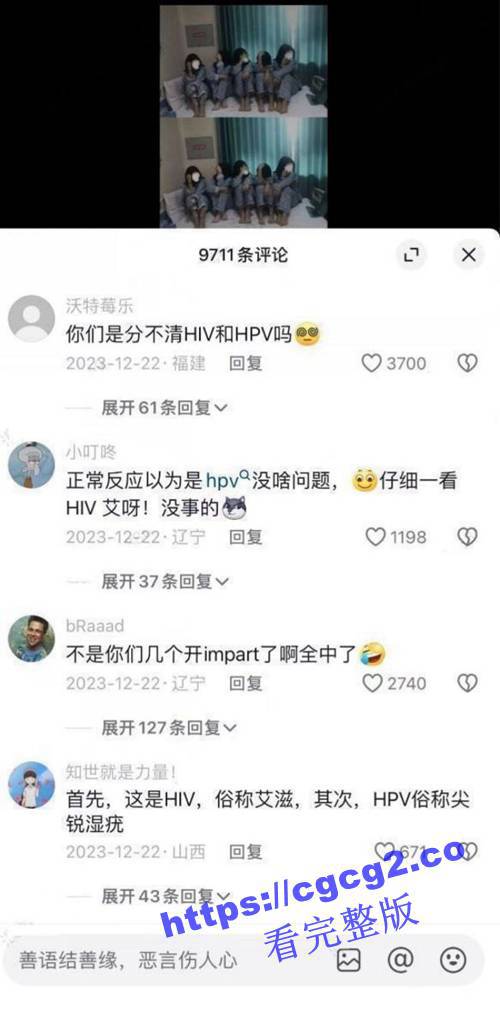Dislike the comment by 沃特莓乐

(467, 364)
